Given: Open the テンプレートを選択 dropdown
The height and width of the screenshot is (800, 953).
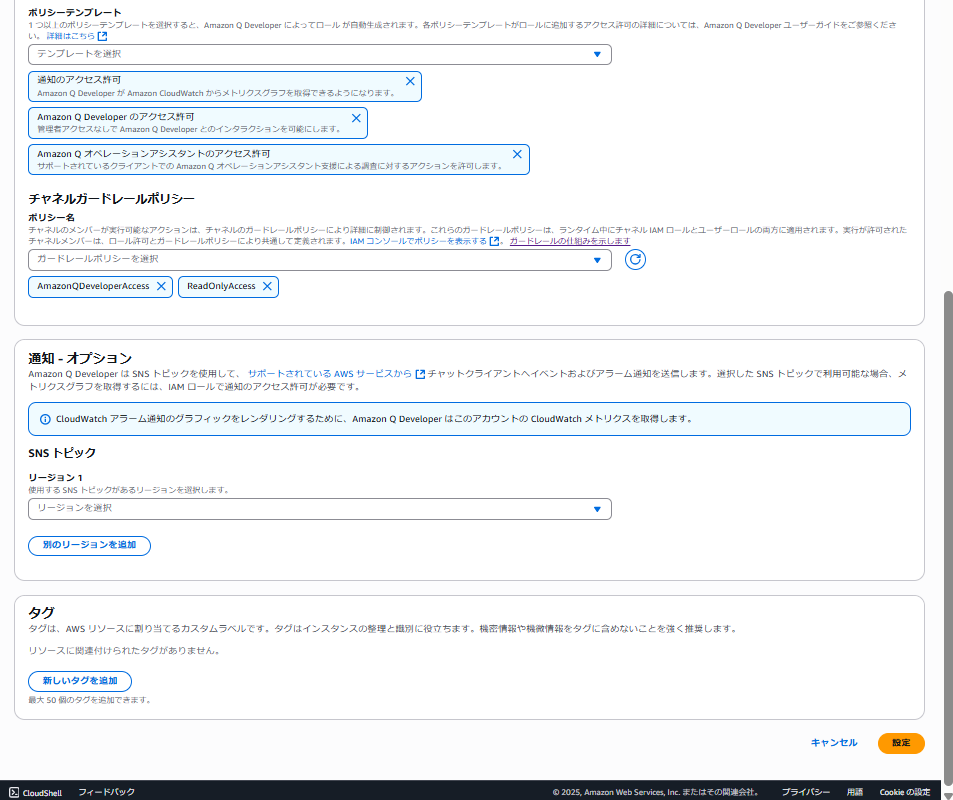Looking at the screenshot, I should point(320,54).
